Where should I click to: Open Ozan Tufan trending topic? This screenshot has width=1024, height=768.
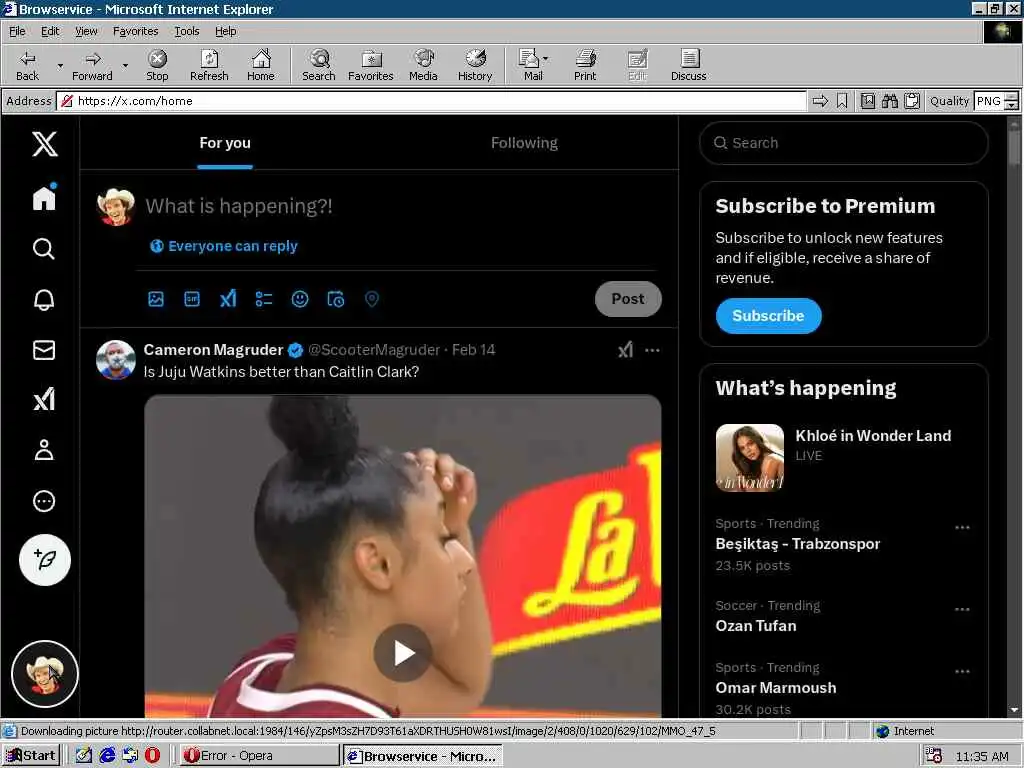756,626
